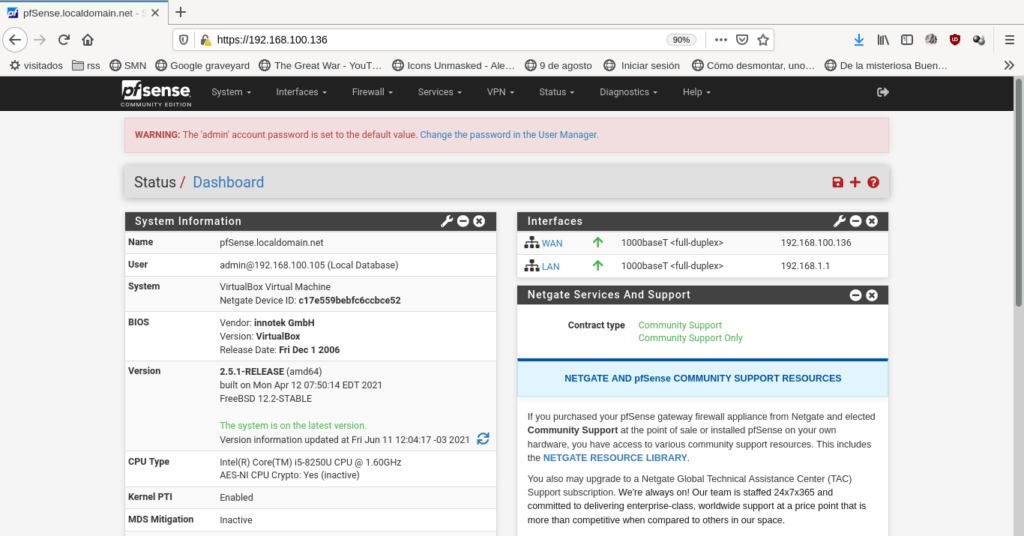
Task: Click the LAN interface network icon
Action: click(x=532, y=266)
